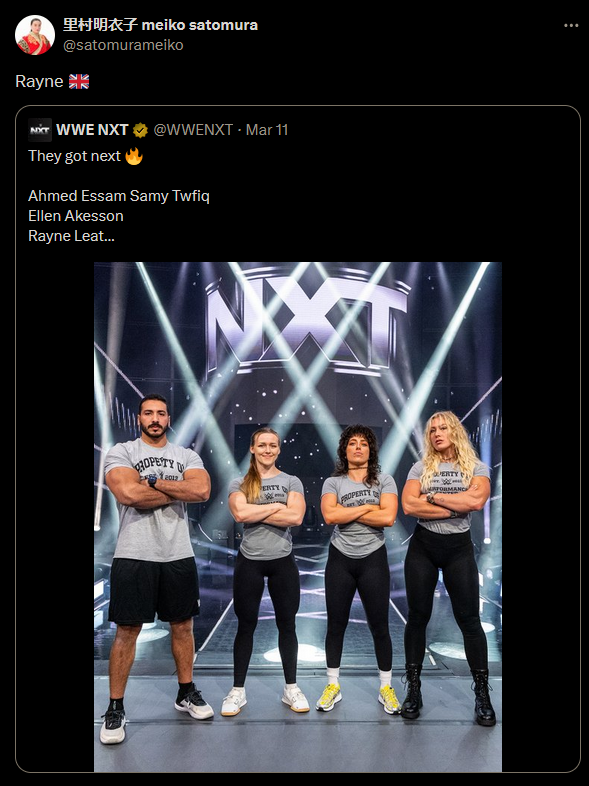Open the Mar 11 timestamp
The image size is (589, 786).
tap(267, 130)
